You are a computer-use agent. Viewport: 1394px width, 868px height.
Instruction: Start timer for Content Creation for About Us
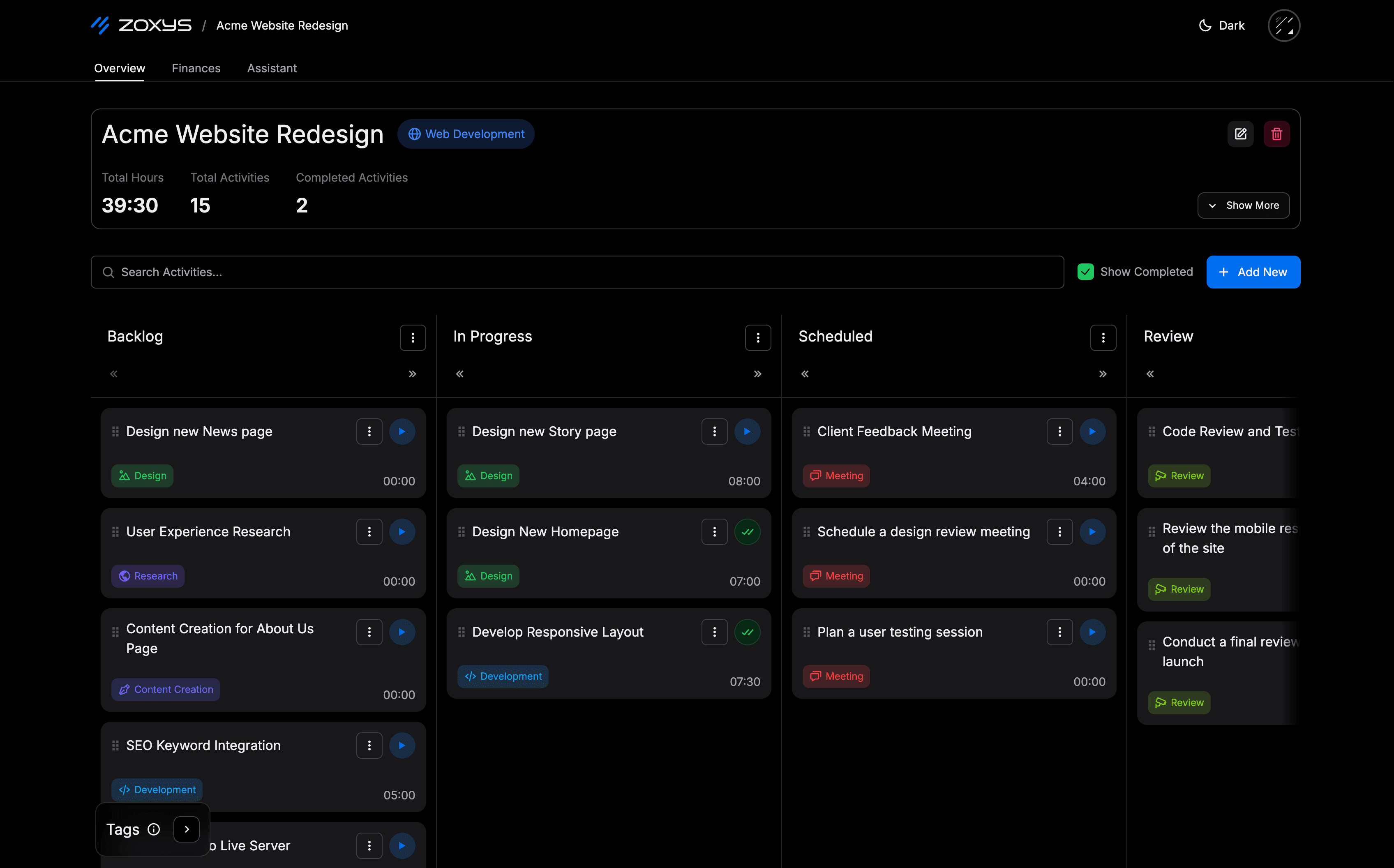(402, 632)
